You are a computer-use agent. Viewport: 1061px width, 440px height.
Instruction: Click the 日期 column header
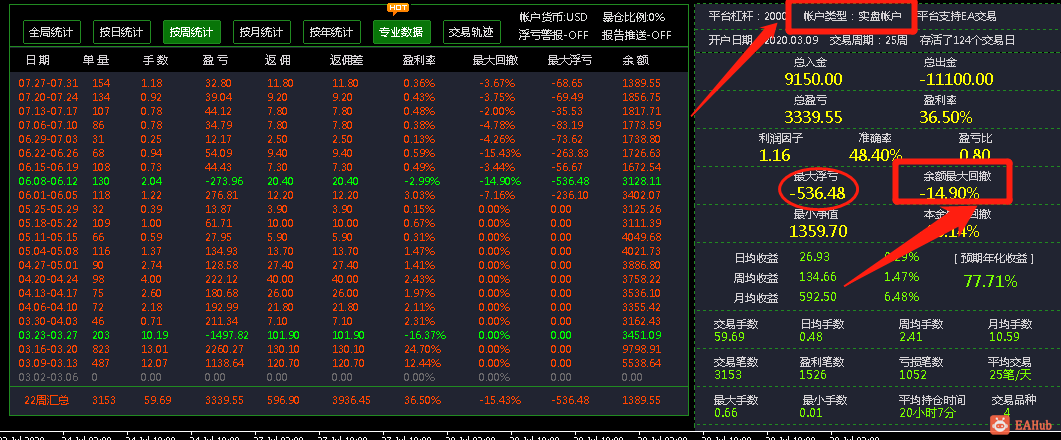pyautogui.click(x=38, y=60)
